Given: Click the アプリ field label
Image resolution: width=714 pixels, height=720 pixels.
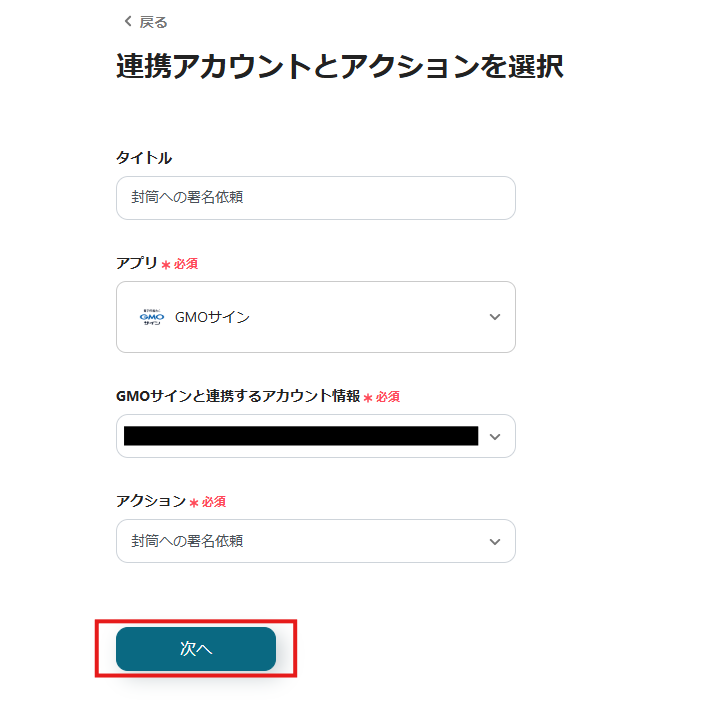Looking at the screenshot, I should click(137, 263).
